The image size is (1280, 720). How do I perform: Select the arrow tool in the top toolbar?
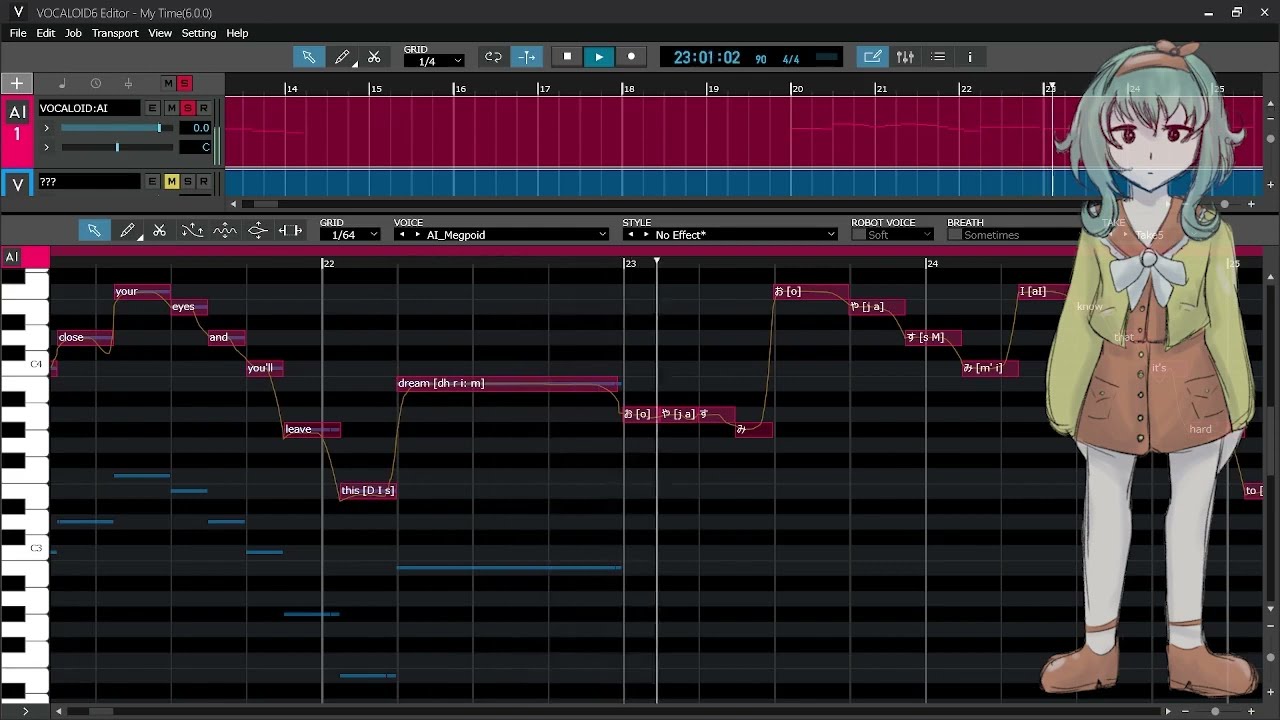(309, 57)
